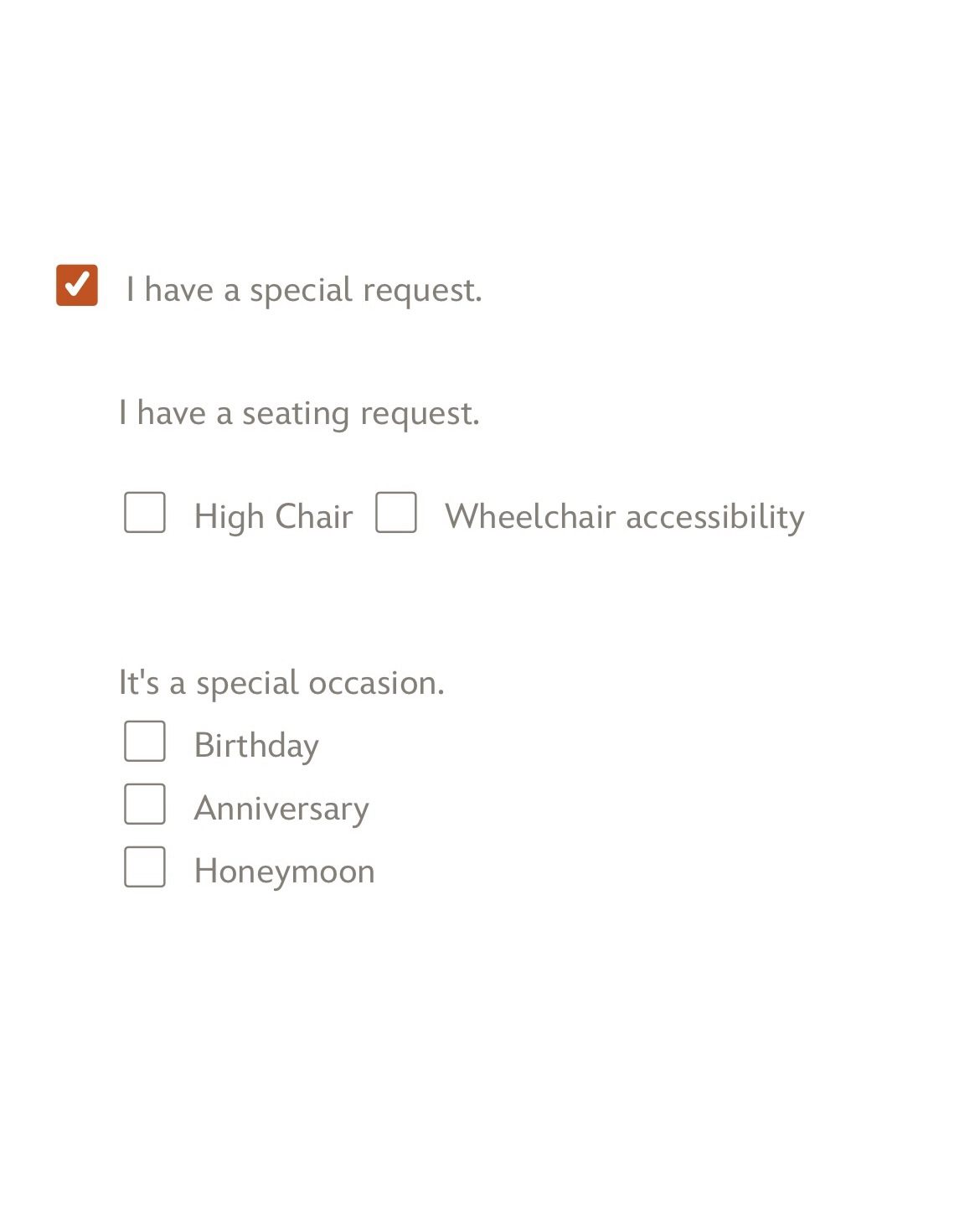Enable the Wheelchair accessibility checkbox
This screenshot has height=1226, width=980.
pos(396,512)
